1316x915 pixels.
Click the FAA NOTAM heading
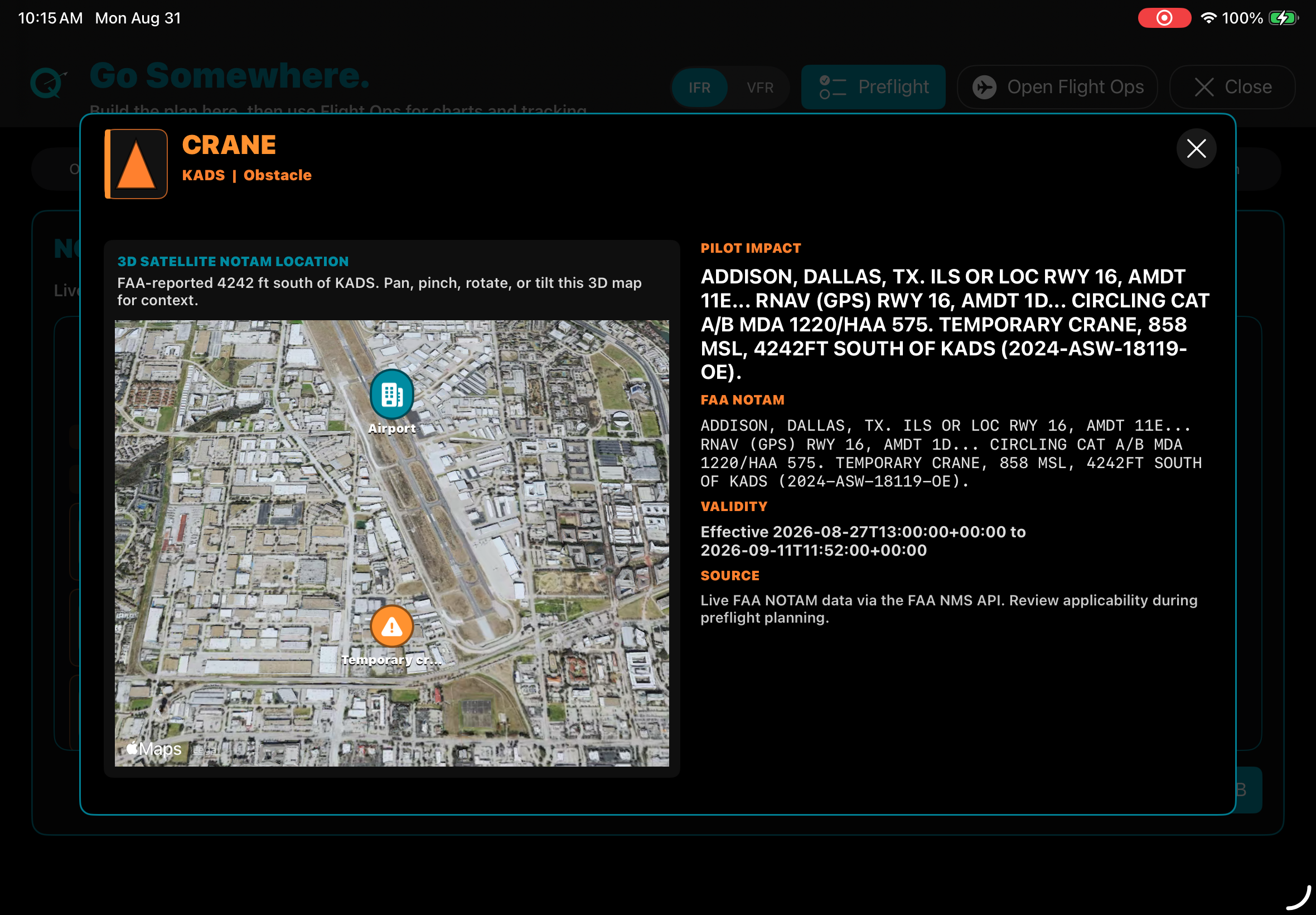coord(742,400)
